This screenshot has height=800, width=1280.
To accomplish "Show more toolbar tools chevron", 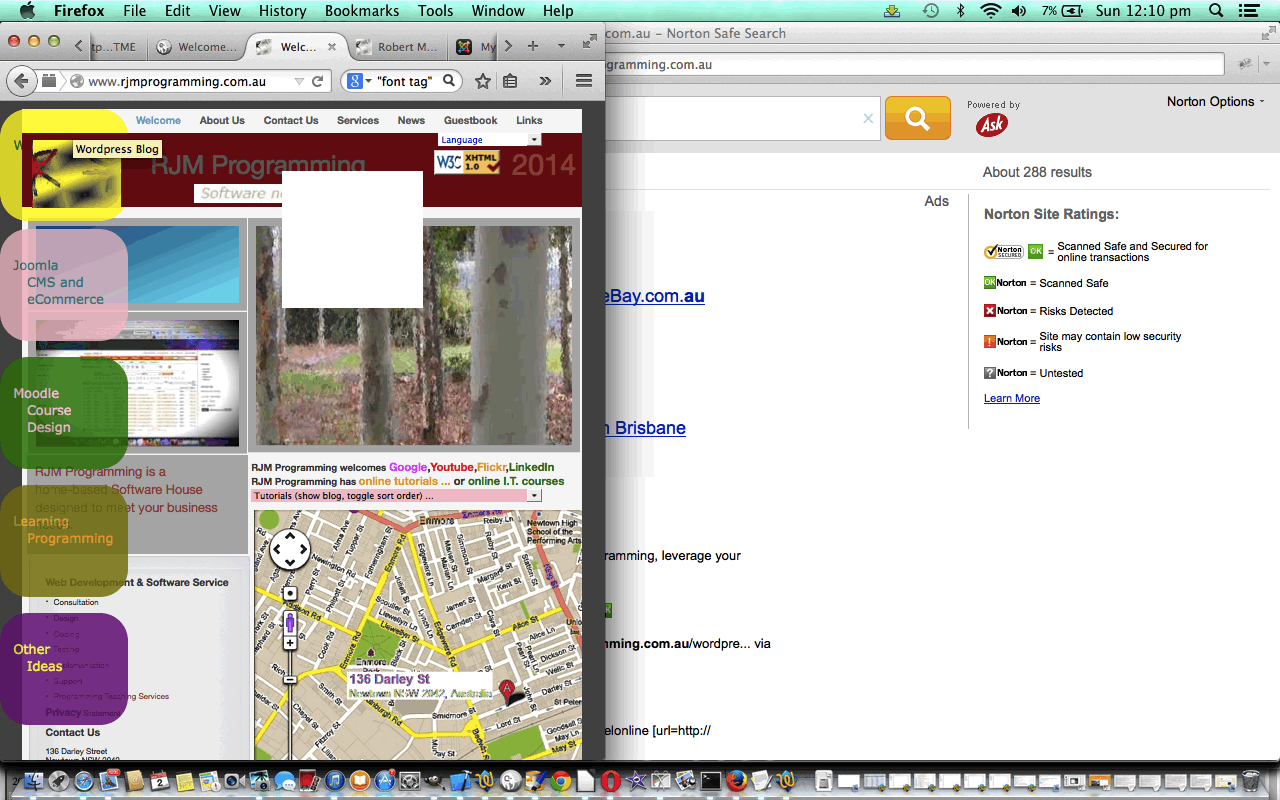I will click(545, 81).
